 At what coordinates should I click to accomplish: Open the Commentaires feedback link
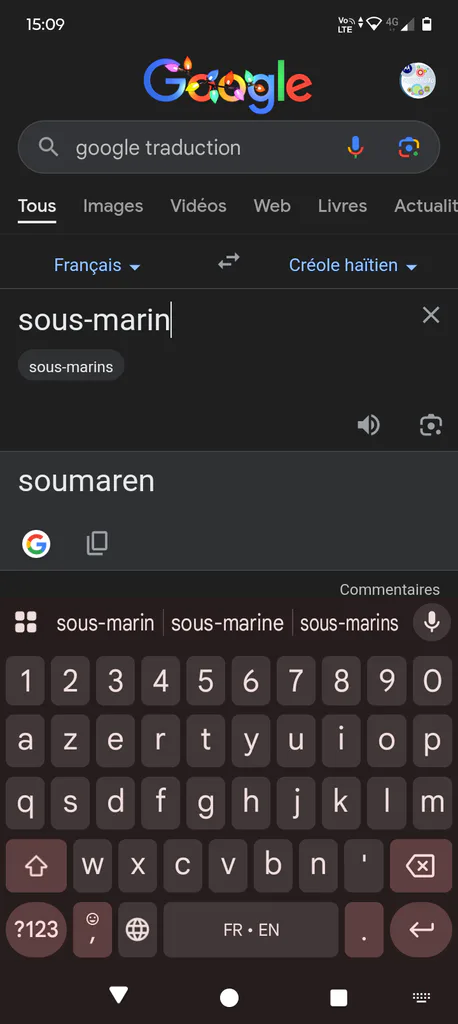click(389, 590)
